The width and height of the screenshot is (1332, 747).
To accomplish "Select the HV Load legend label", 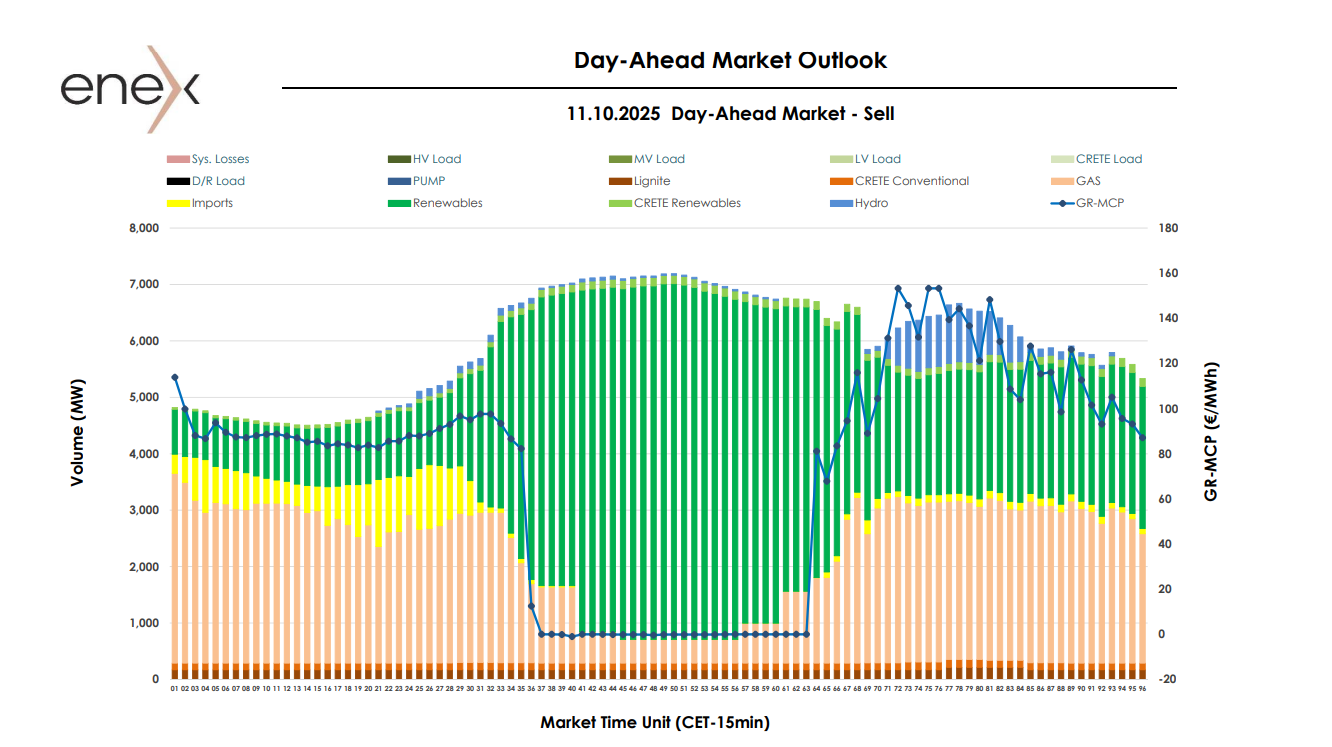I will pyautogui.click(x=437, y=159).
